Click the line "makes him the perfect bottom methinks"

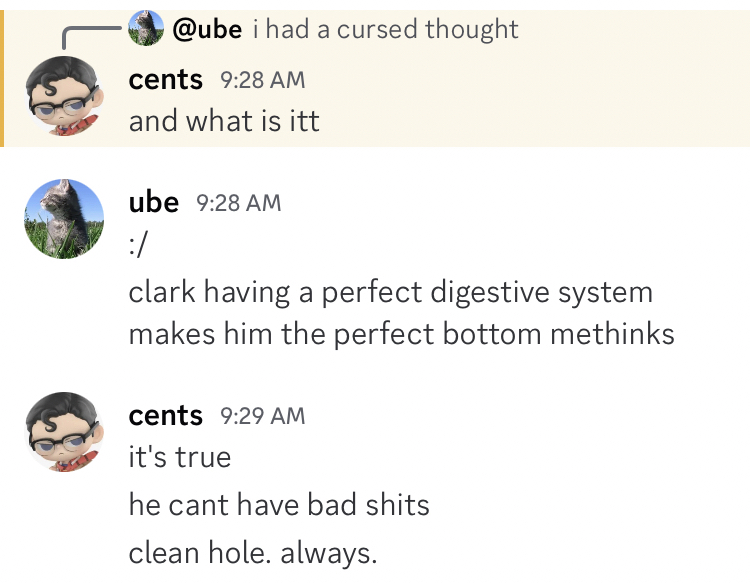pyautogui.click(x=401, y=333)
